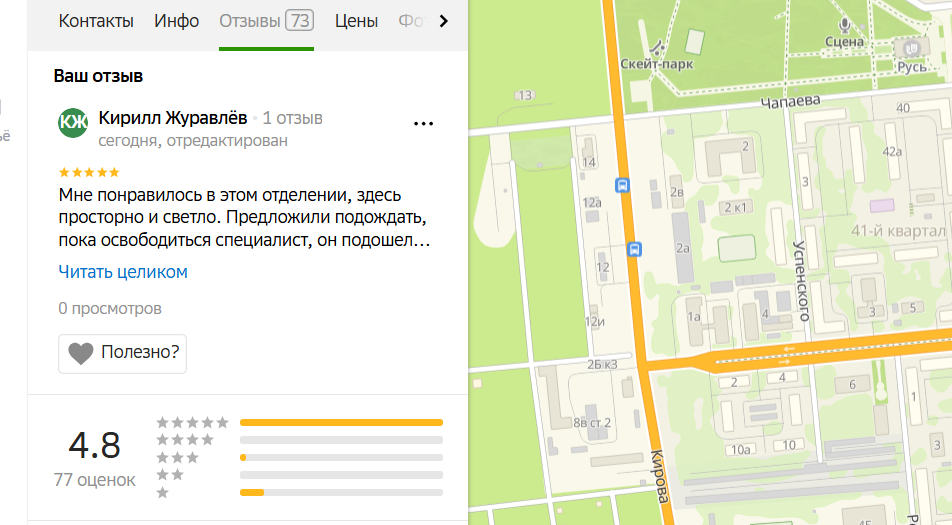The height and width of the screenshot is (525, 952).
Task: Click the Чапаева street label
Action: pos(790,101)
